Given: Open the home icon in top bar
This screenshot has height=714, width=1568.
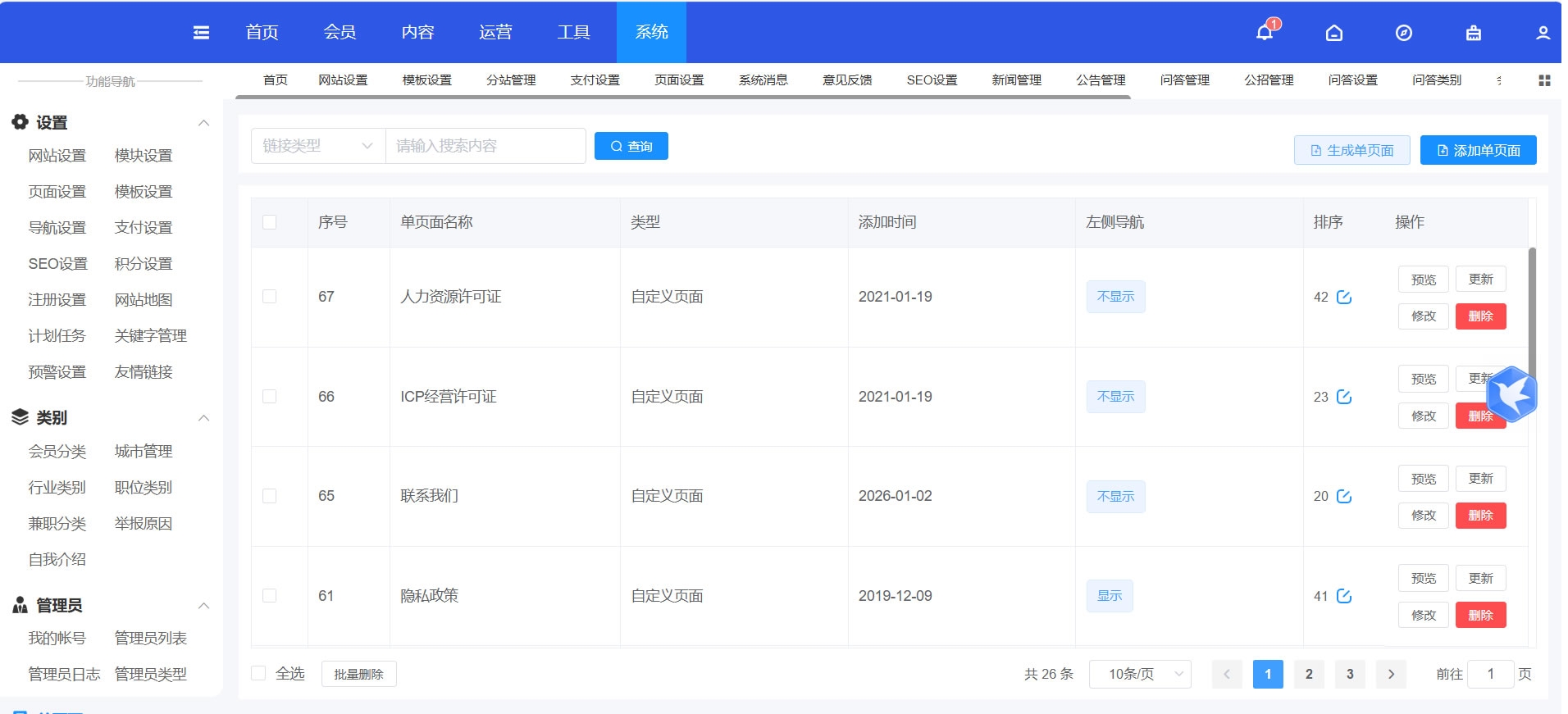Looking at the screenshot, I should pos(1334,33).
